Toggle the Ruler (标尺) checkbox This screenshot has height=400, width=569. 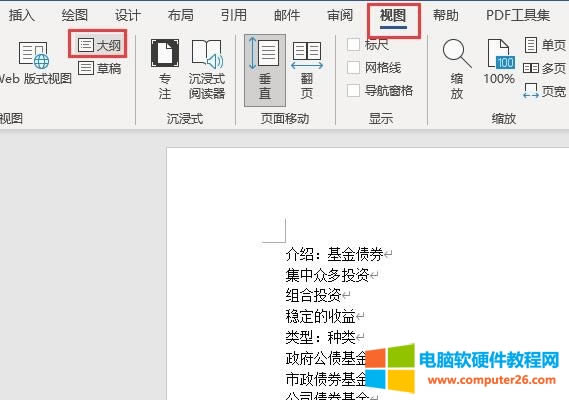(353, 45)
